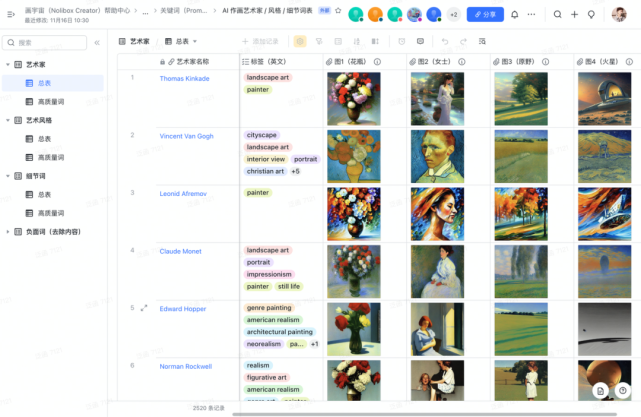Collapse the sidebar with double chevron
The height and width of the screenshot is (417, 641).
97,43
